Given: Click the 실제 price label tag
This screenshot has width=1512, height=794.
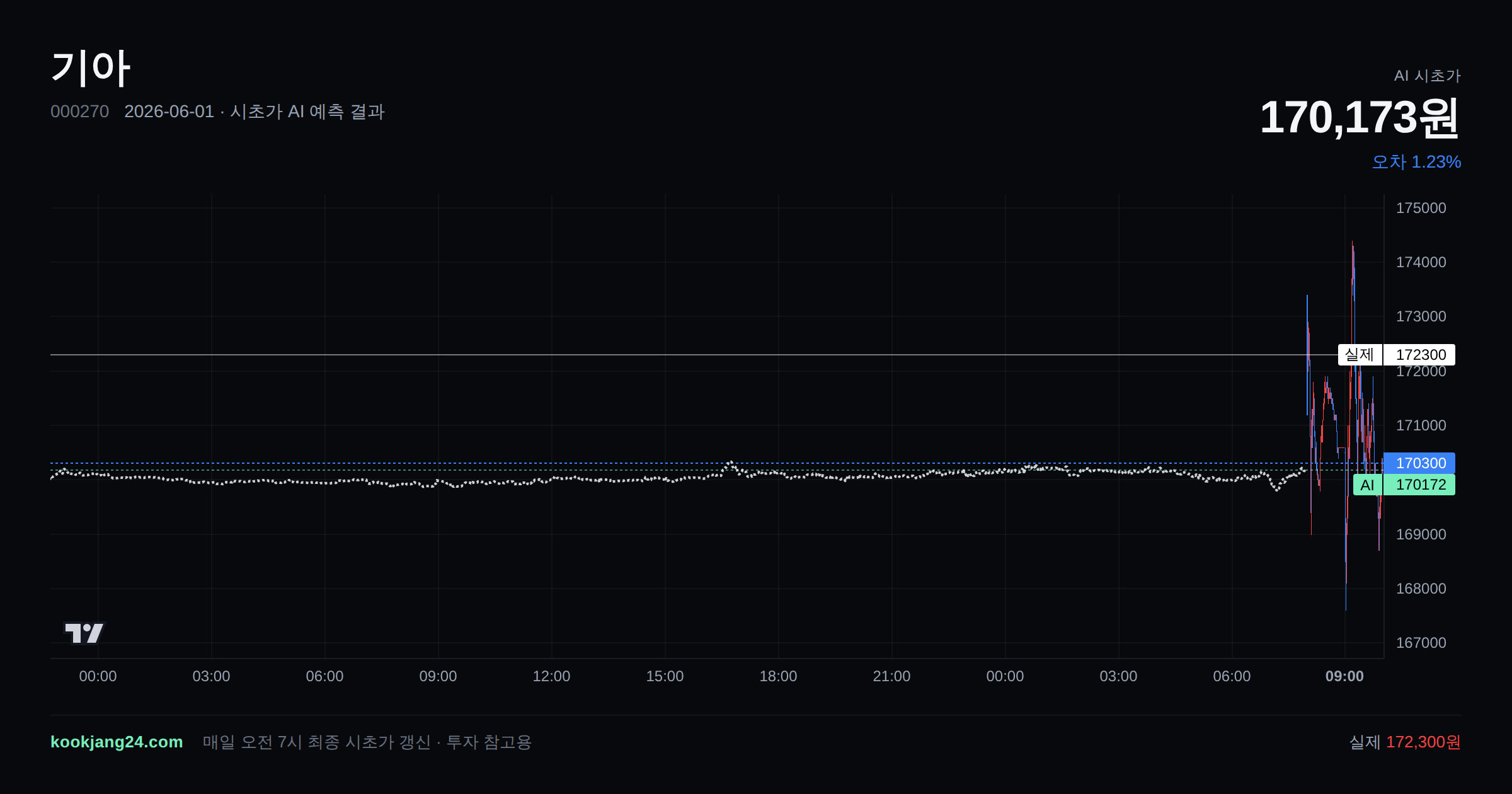Looking at the screenshot, I should (x=1360, y=355).
